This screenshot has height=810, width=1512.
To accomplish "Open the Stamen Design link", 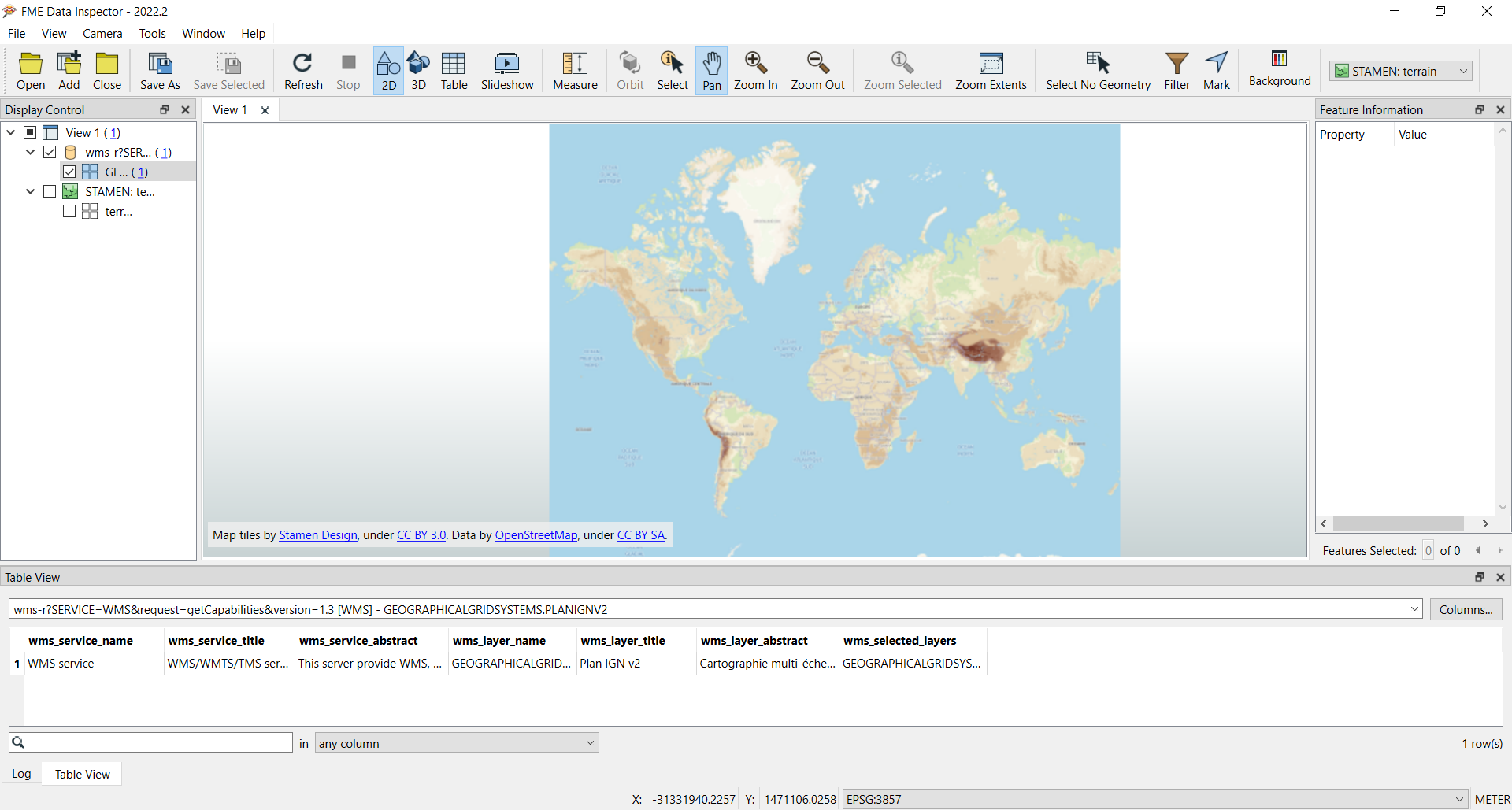I will coord(317,534).
